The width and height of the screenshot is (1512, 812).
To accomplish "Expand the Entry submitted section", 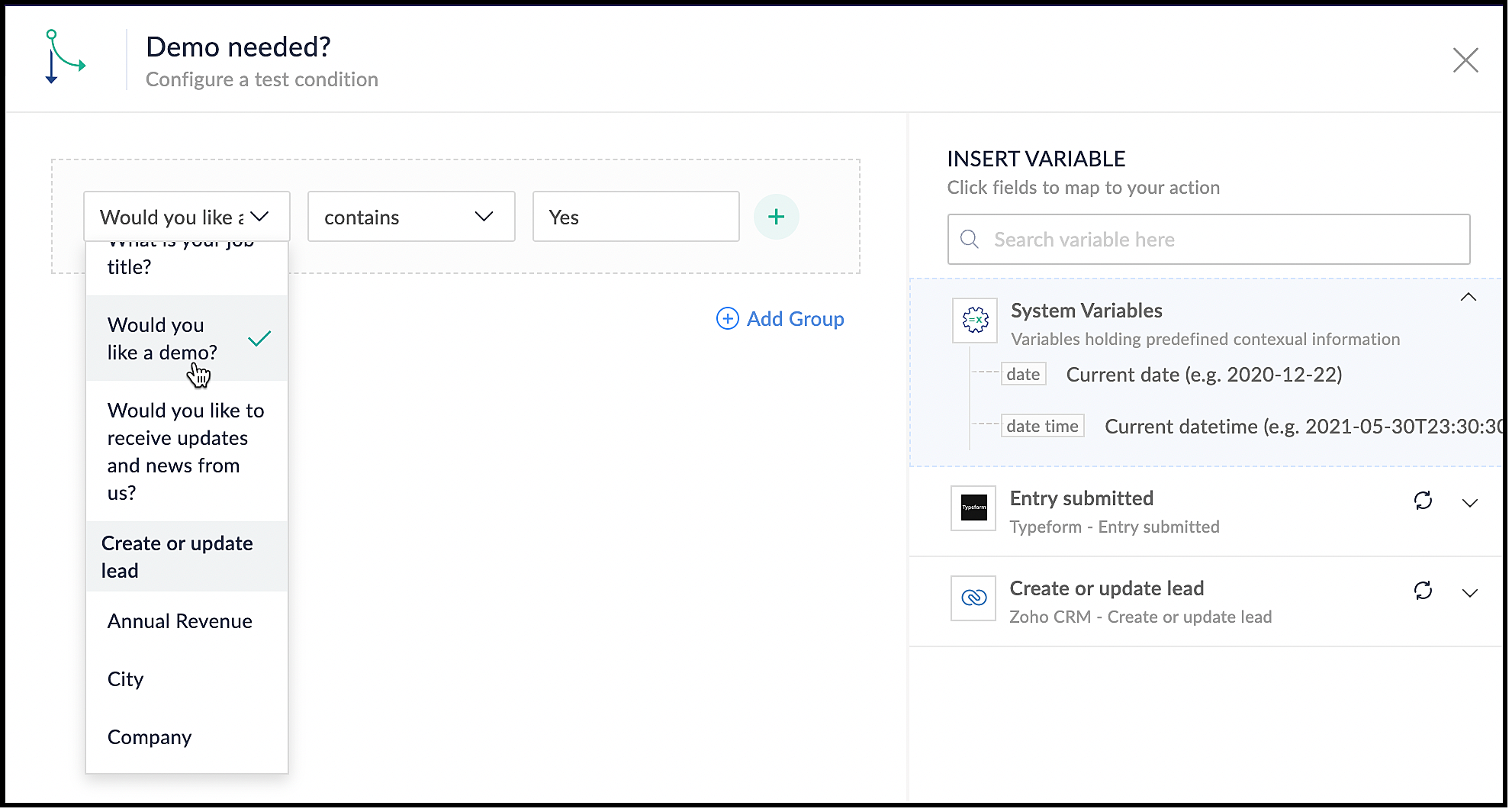I will click(1469, 503).
